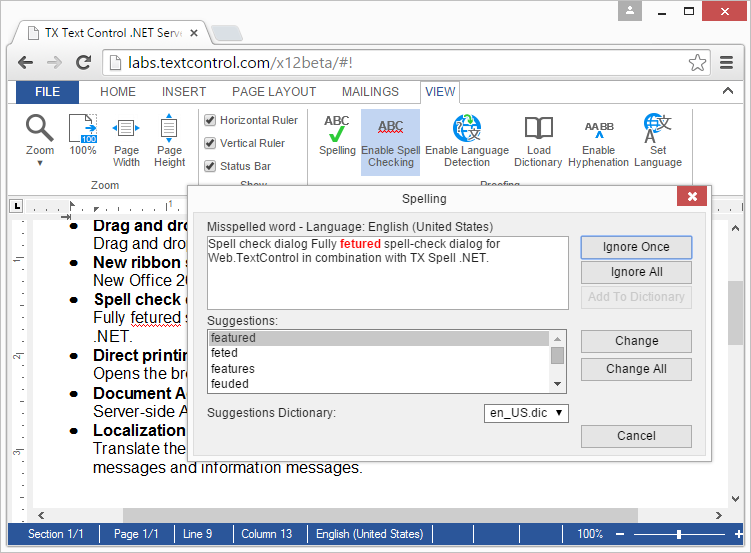Enable Hyphenation in ribbon
Viewport: 751px width, 553px height.
pyautogui.click(x=598, y=141)
